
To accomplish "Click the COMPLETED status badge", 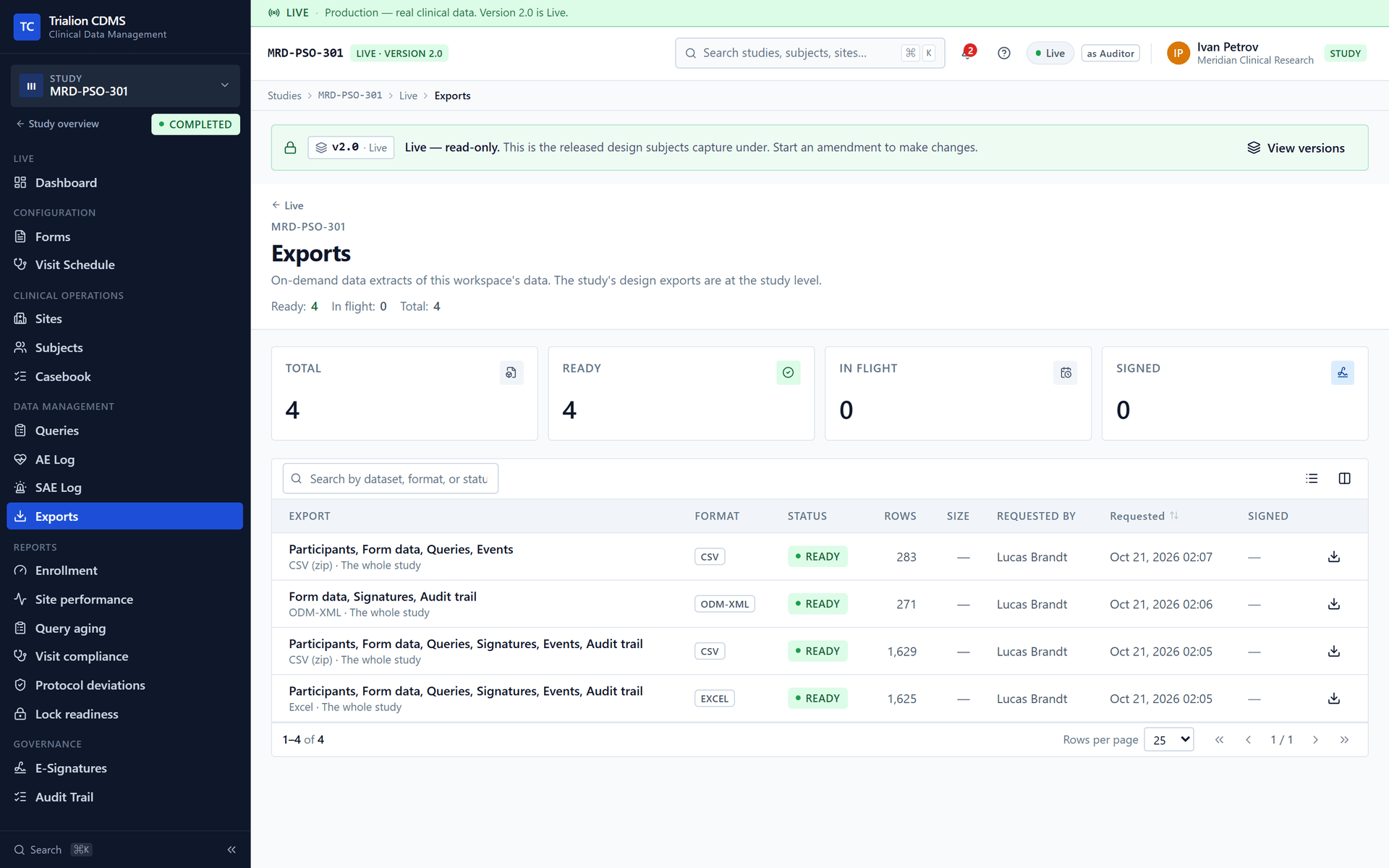I will (x=195, y=124).
